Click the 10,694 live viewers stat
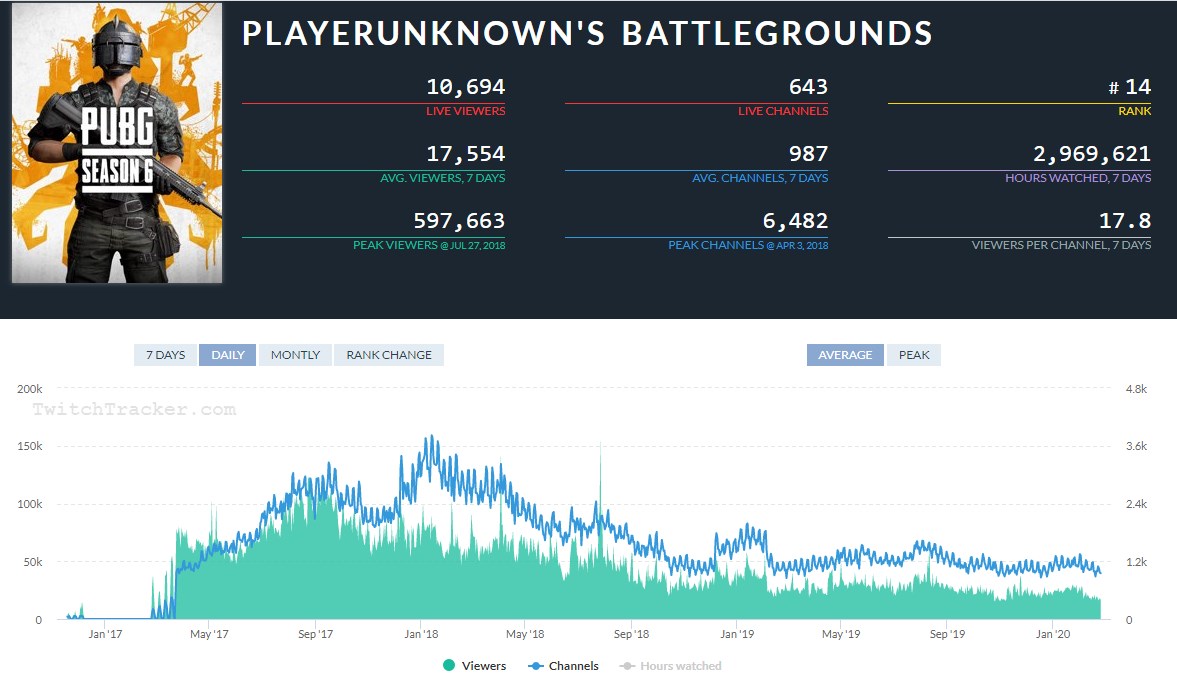This screenshot has height=680, width=1177. coord(465,87)
